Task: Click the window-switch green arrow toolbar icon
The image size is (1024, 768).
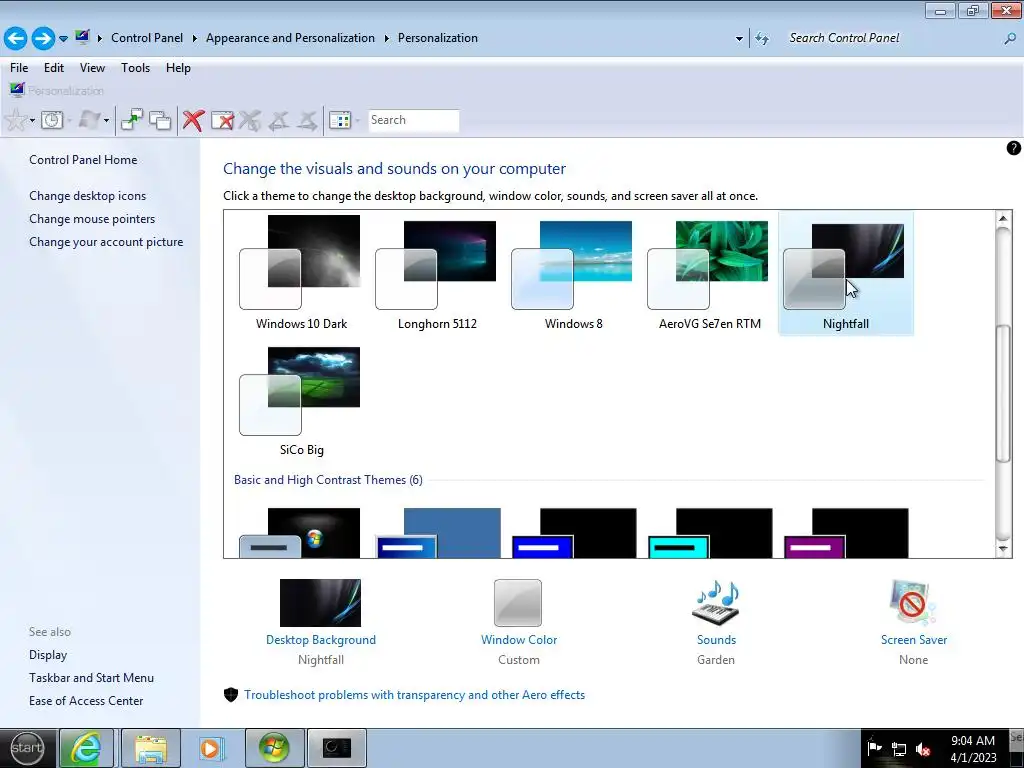Action: (x=131, y=120)
